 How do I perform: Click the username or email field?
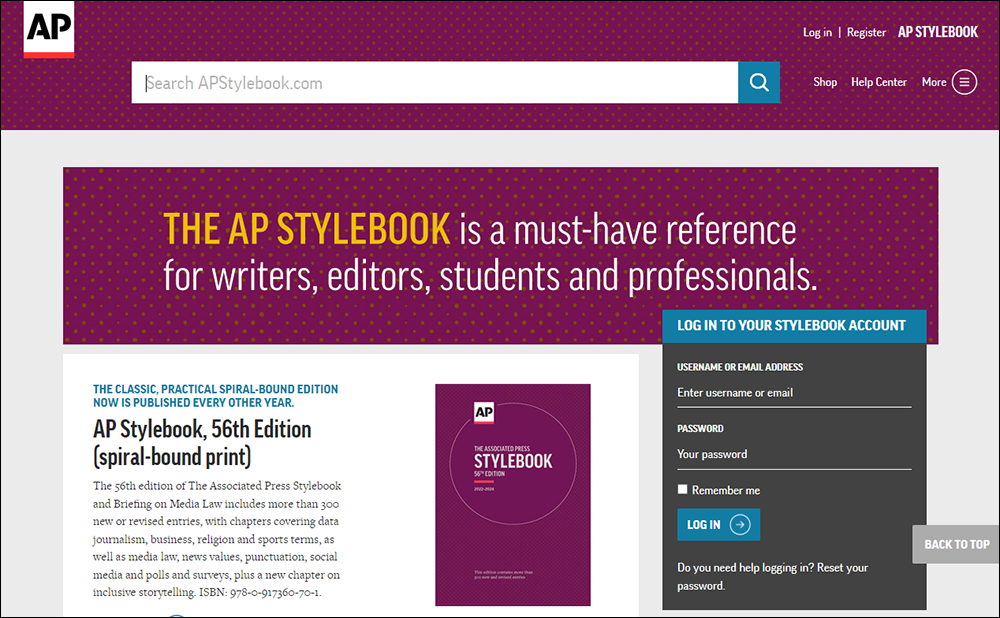(x=794, y=393)
